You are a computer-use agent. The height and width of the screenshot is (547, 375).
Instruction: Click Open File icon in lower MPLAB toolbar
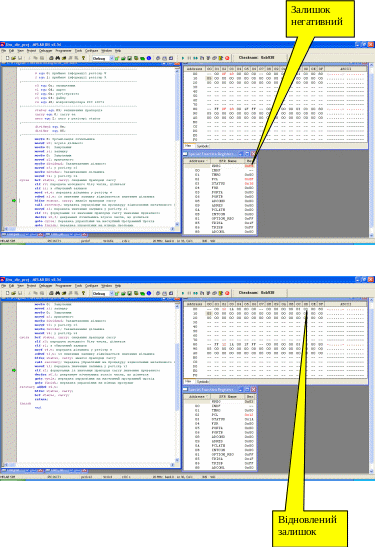[x=14, y=293]
